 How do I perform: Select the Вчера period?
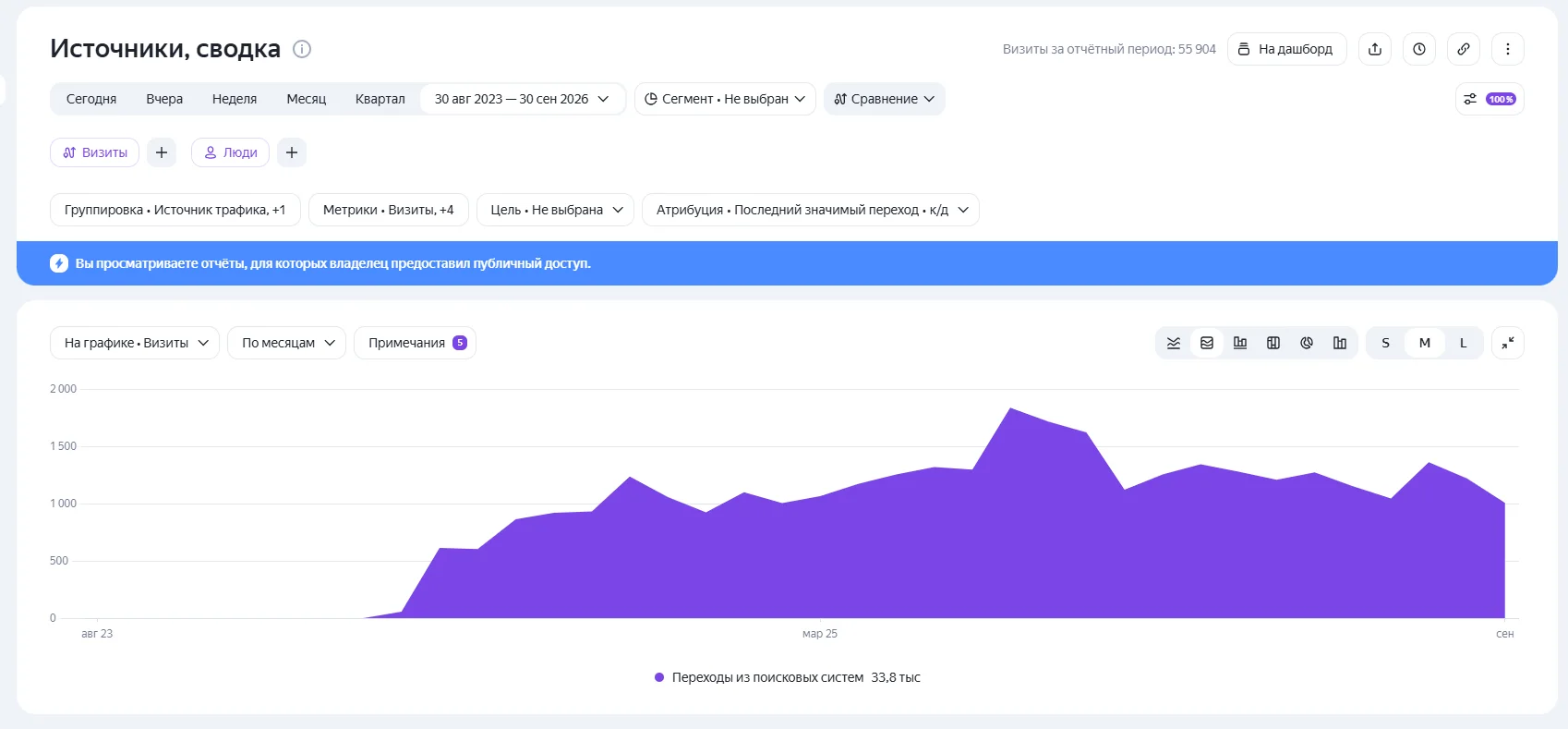click(x=164, y=99)
